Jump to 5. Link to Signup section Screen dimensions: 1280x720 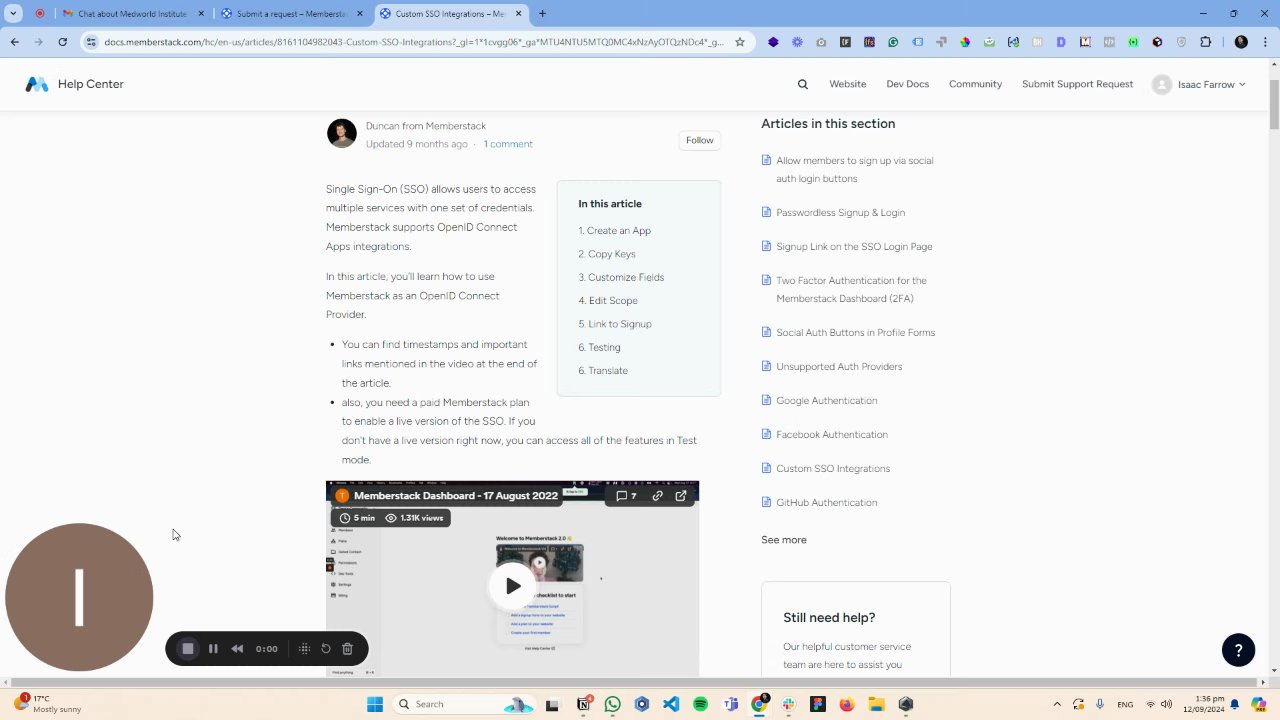click(615, 324)
